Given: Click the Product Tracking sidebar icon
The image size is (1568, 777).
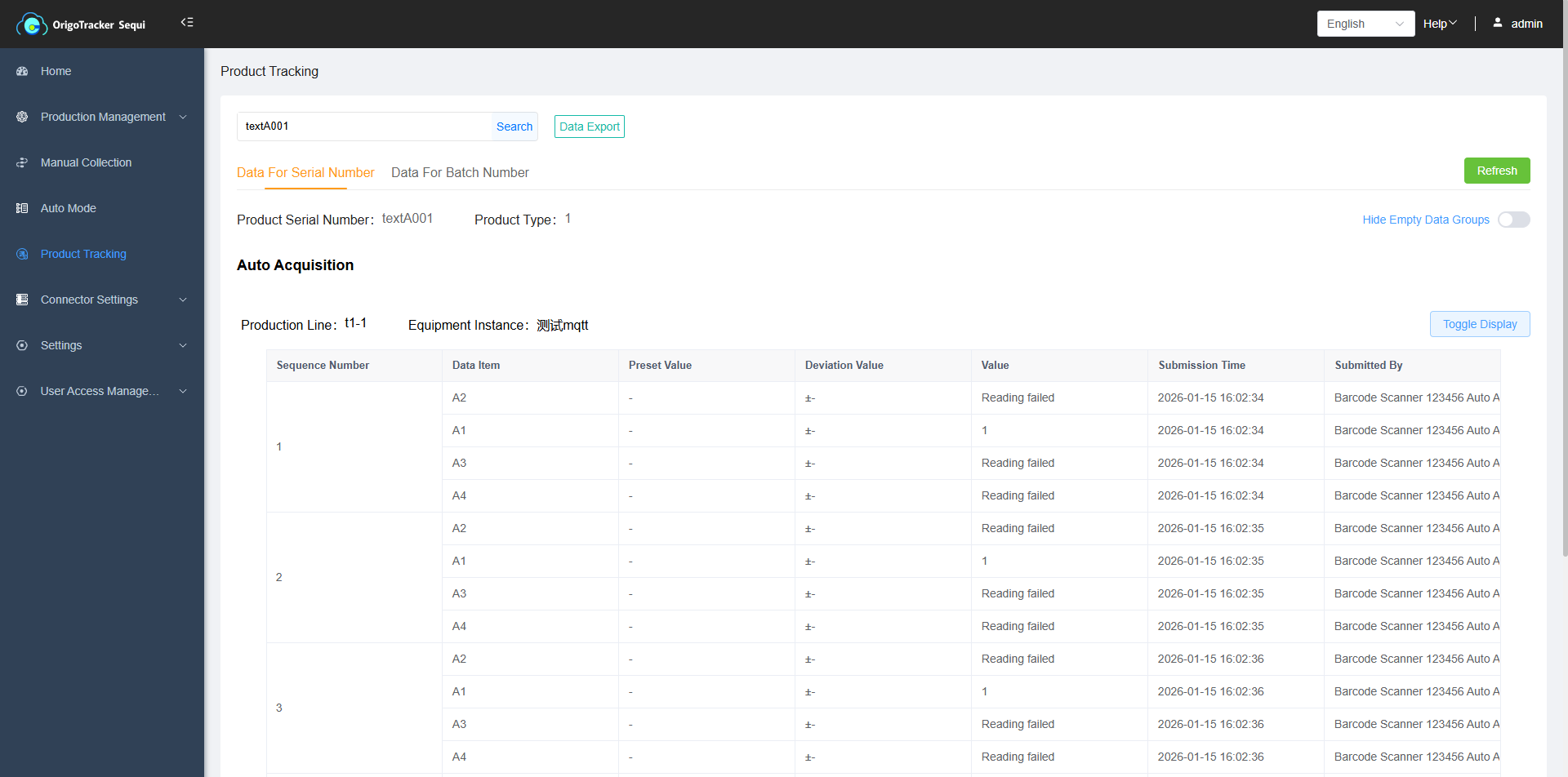Looking at the screenshot, I should pyautogui.click(x=22, y=255).
